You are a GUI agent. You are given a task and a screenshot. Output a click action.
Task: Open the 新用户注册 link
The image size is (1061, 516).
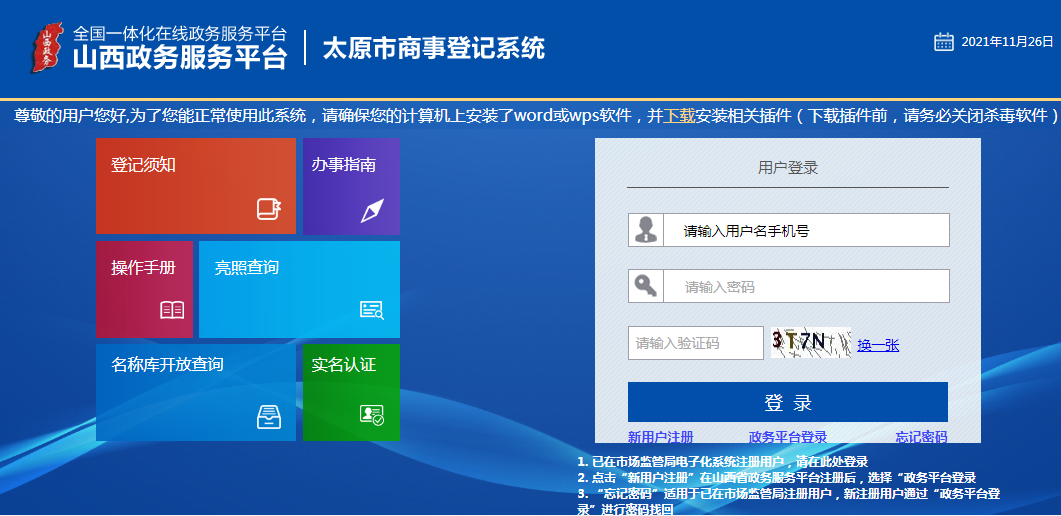click(660, 437)
